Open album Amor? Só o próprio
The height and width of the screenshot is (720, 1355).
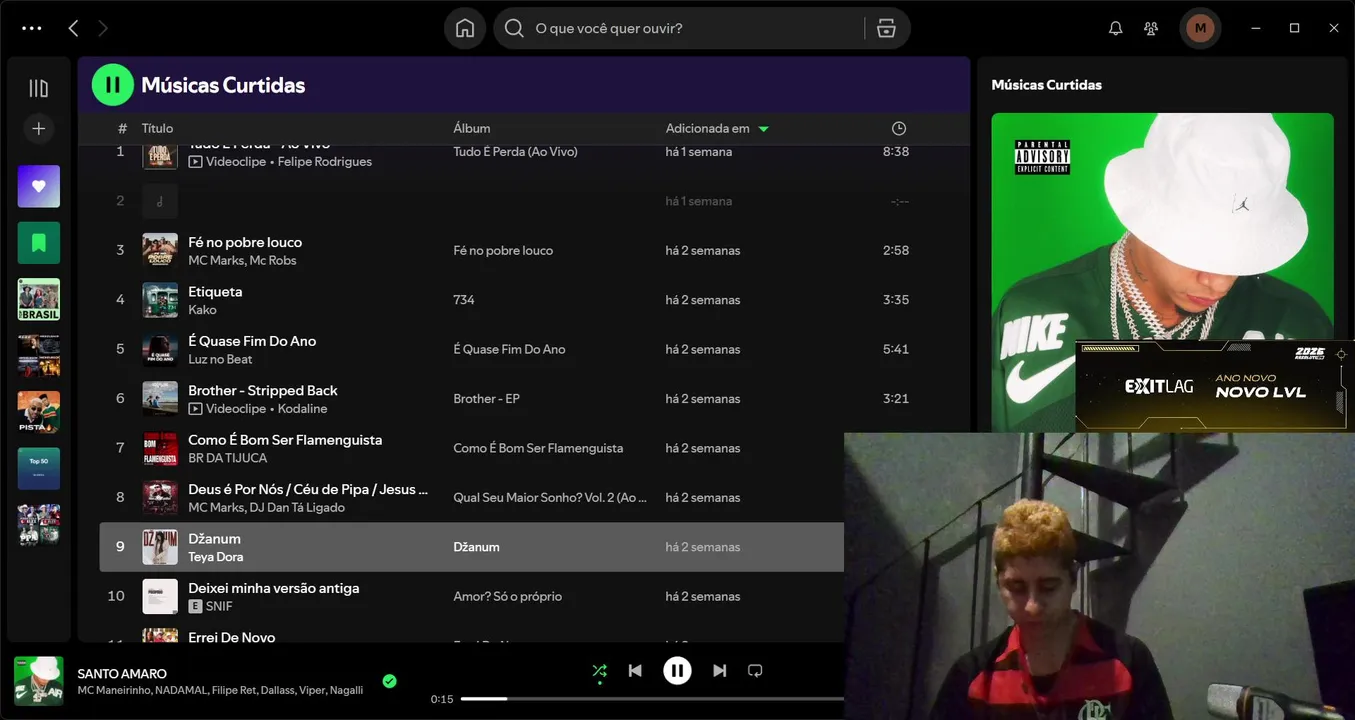pyautogui.click(x=507, y=596)
